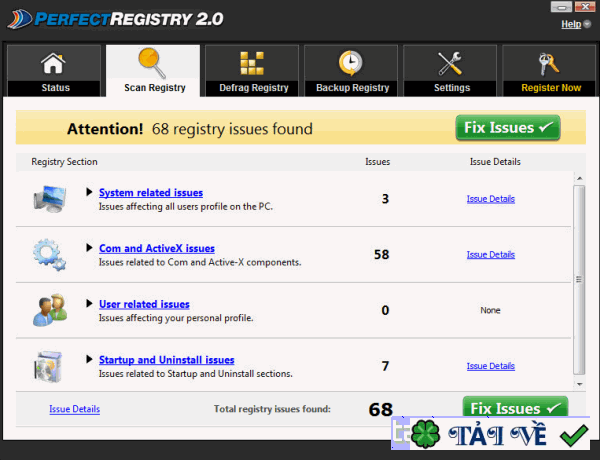Viewport: 600px width, 460px height.
Task: Click the Com and ActiveX gears icon
Action: click(49, 254)
